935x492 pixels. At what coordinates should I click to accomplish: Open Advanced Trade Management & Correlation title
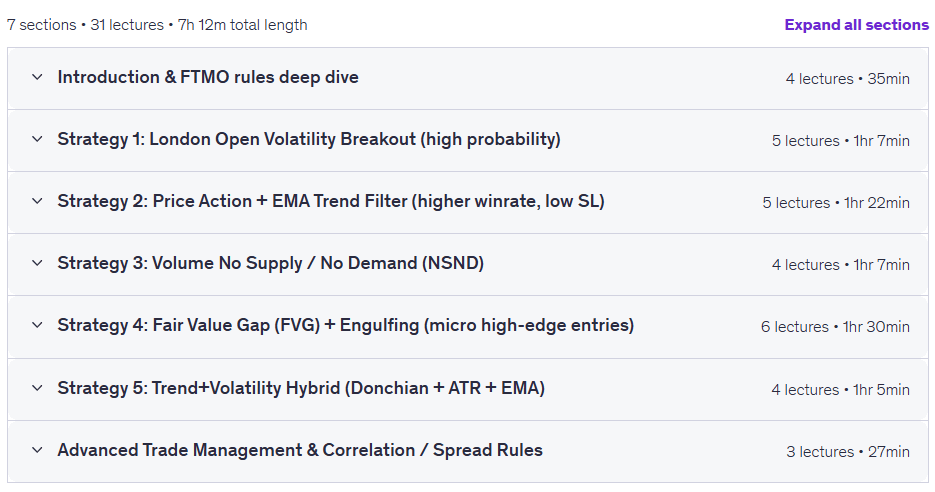point(300,450)
